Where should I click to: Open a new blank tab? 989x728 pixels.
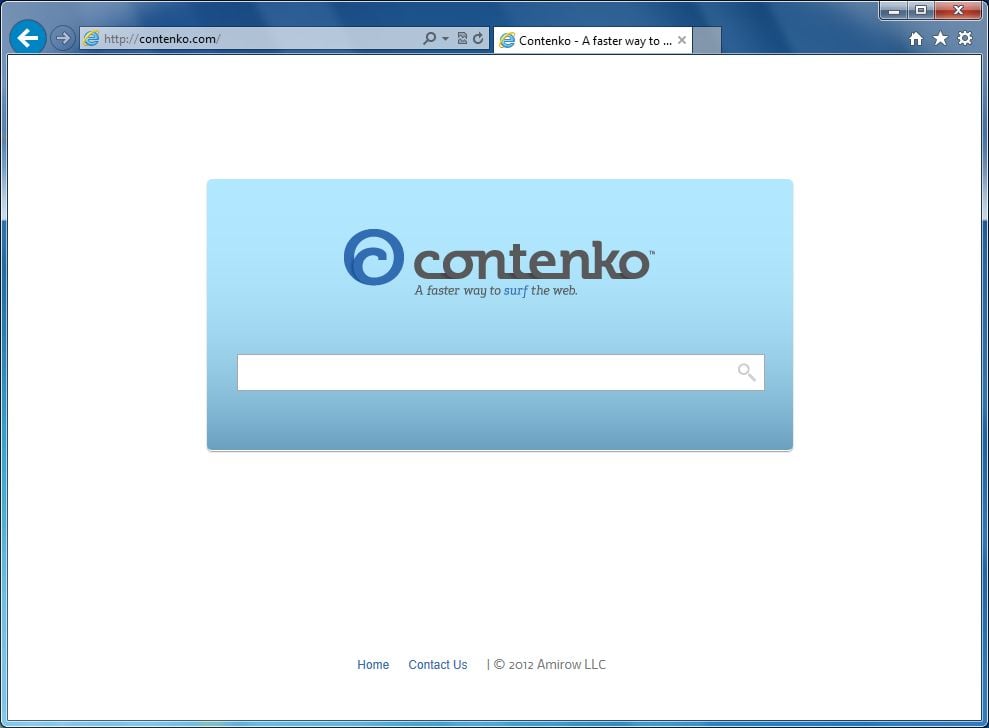click(706, 40)
